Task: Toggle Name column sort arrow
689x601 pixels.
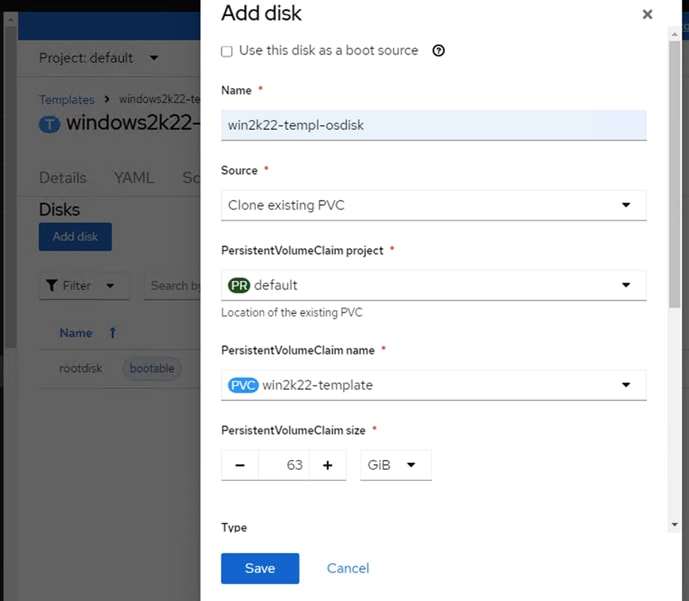Action: point(112,333)
